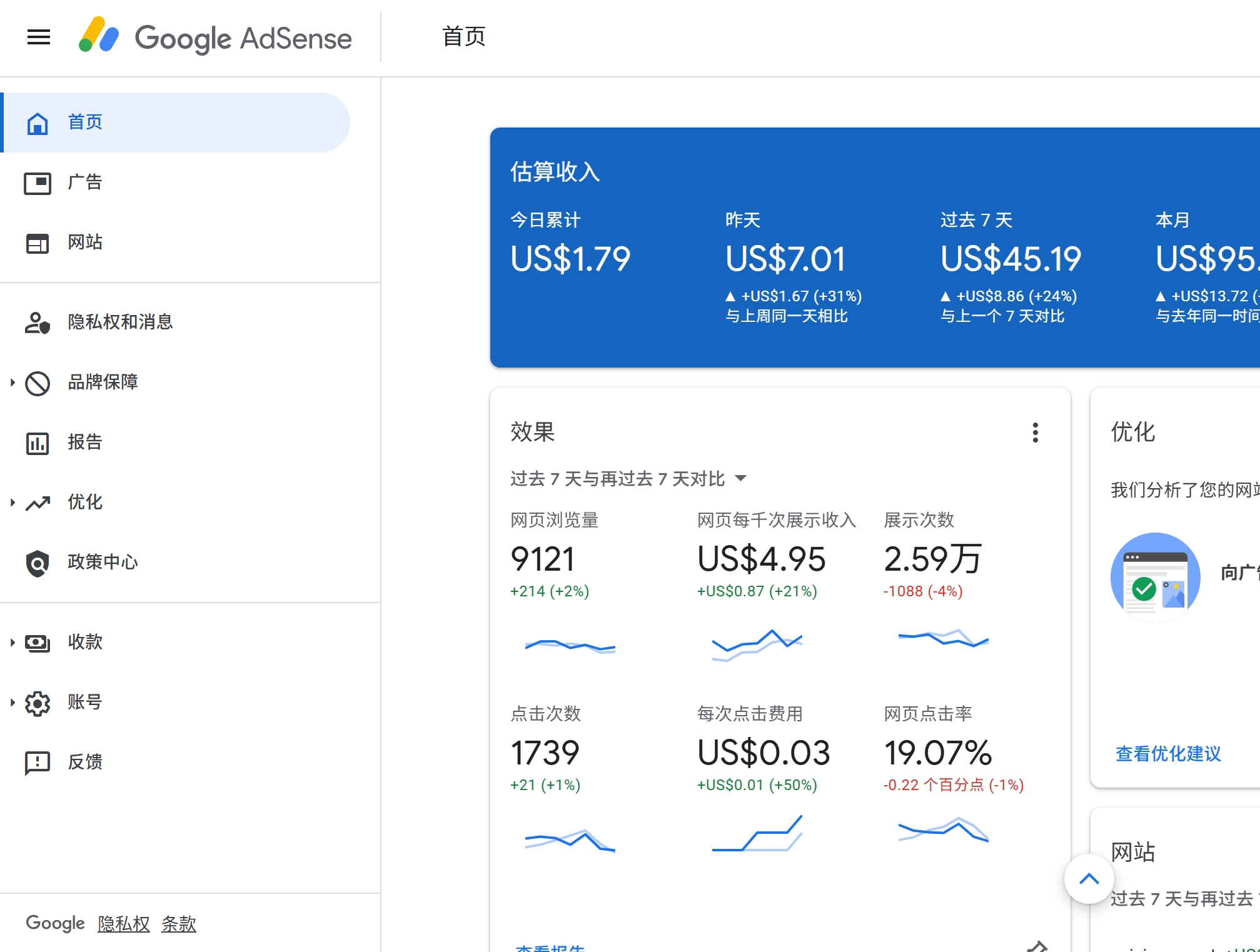Click the 网站 (Sites) sidebar icon
This screenshot has width=1260, height=952.
coord(38,243)
